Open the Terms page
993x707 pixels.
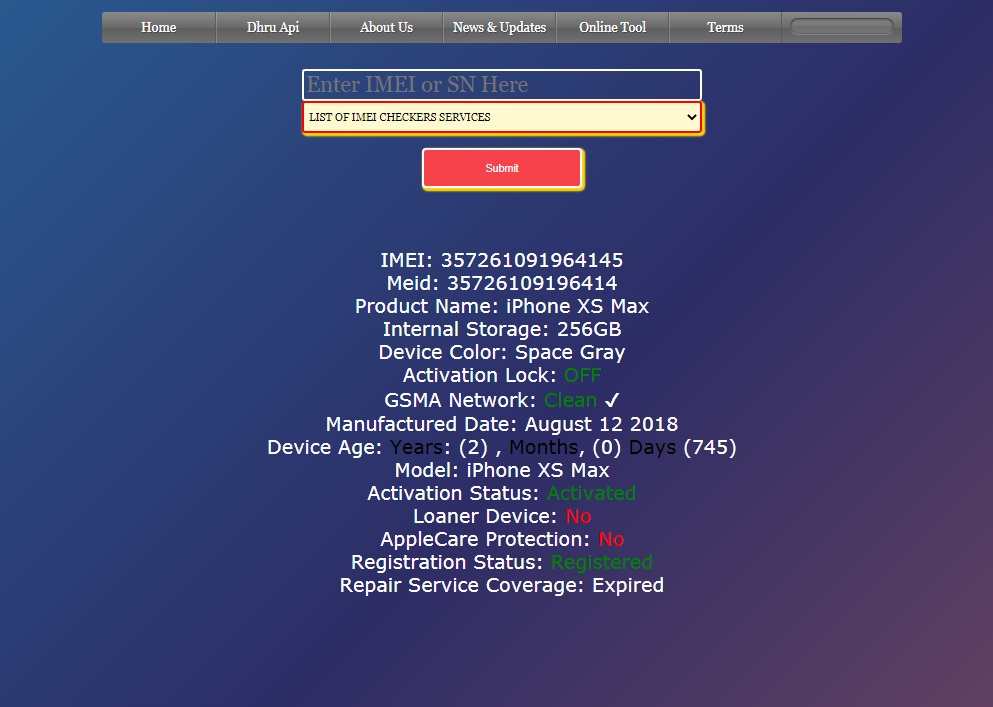point(725,27)
